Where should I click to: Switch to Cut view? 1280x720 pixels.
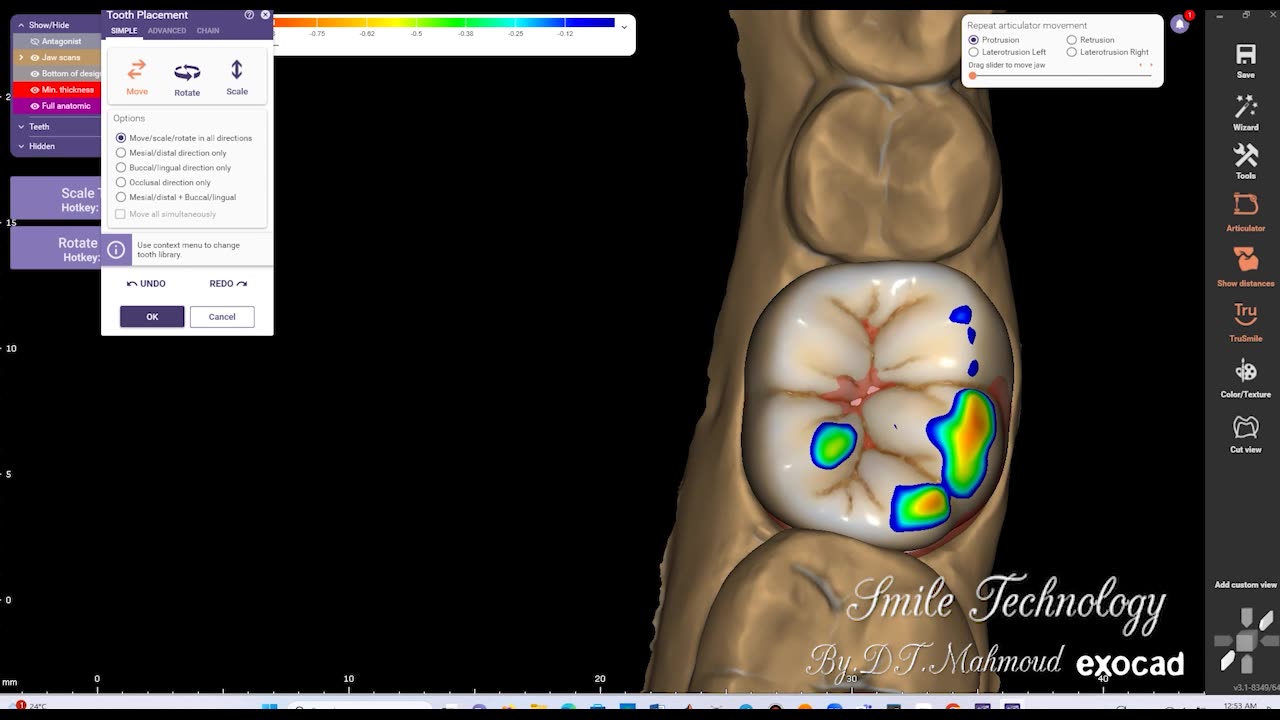click(1245, 434)
